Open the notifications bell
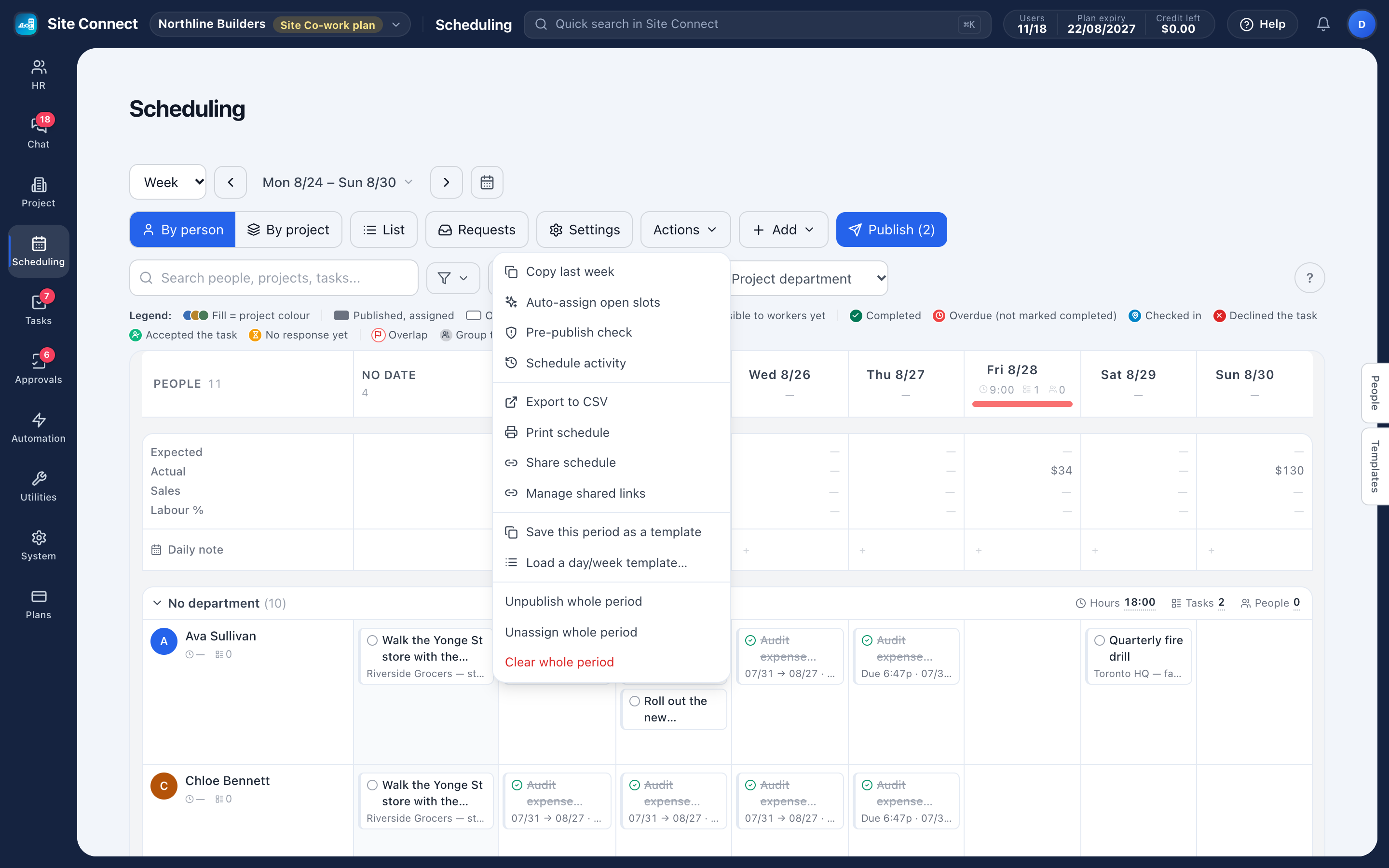The image size is (1389, 868). 1323,24
